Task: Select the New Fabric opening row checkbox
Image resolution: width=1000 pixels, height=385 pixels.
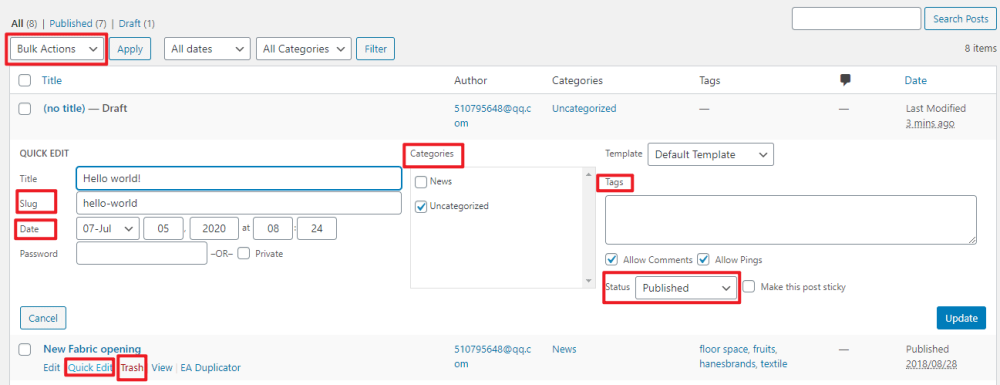Action: pos(25,349)
